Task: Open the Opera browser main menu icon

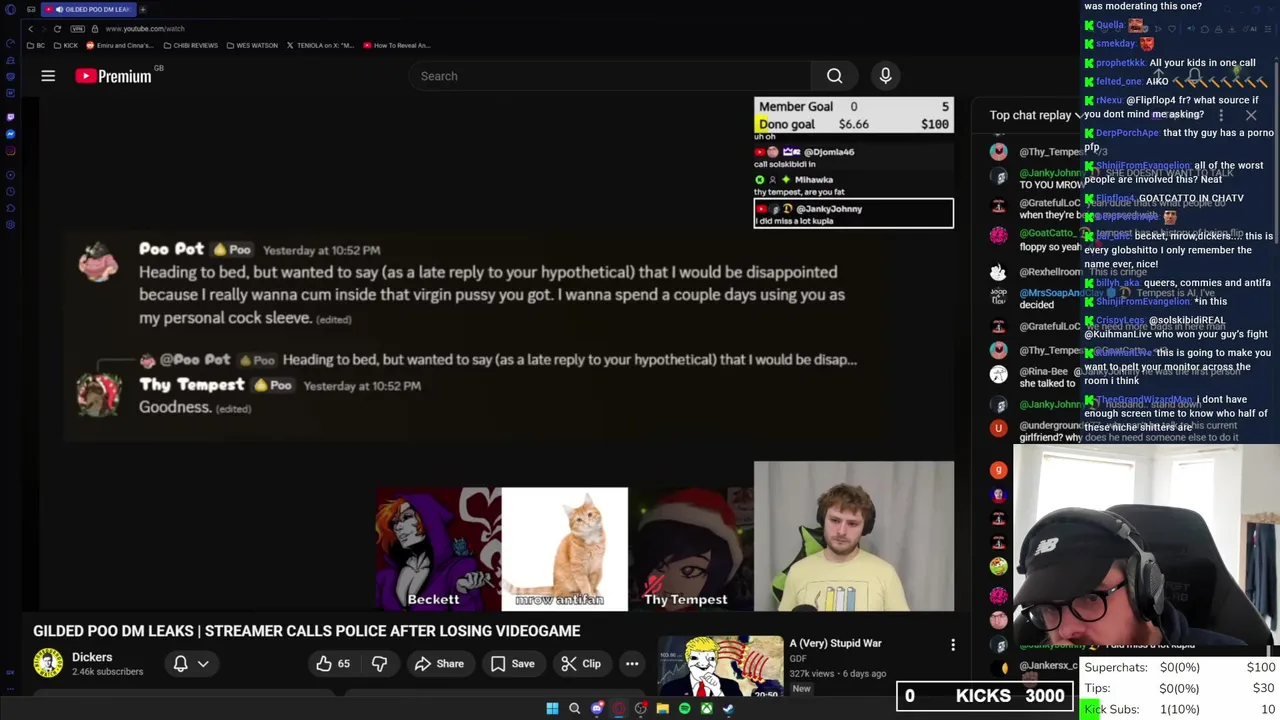Action: [10, 9]
